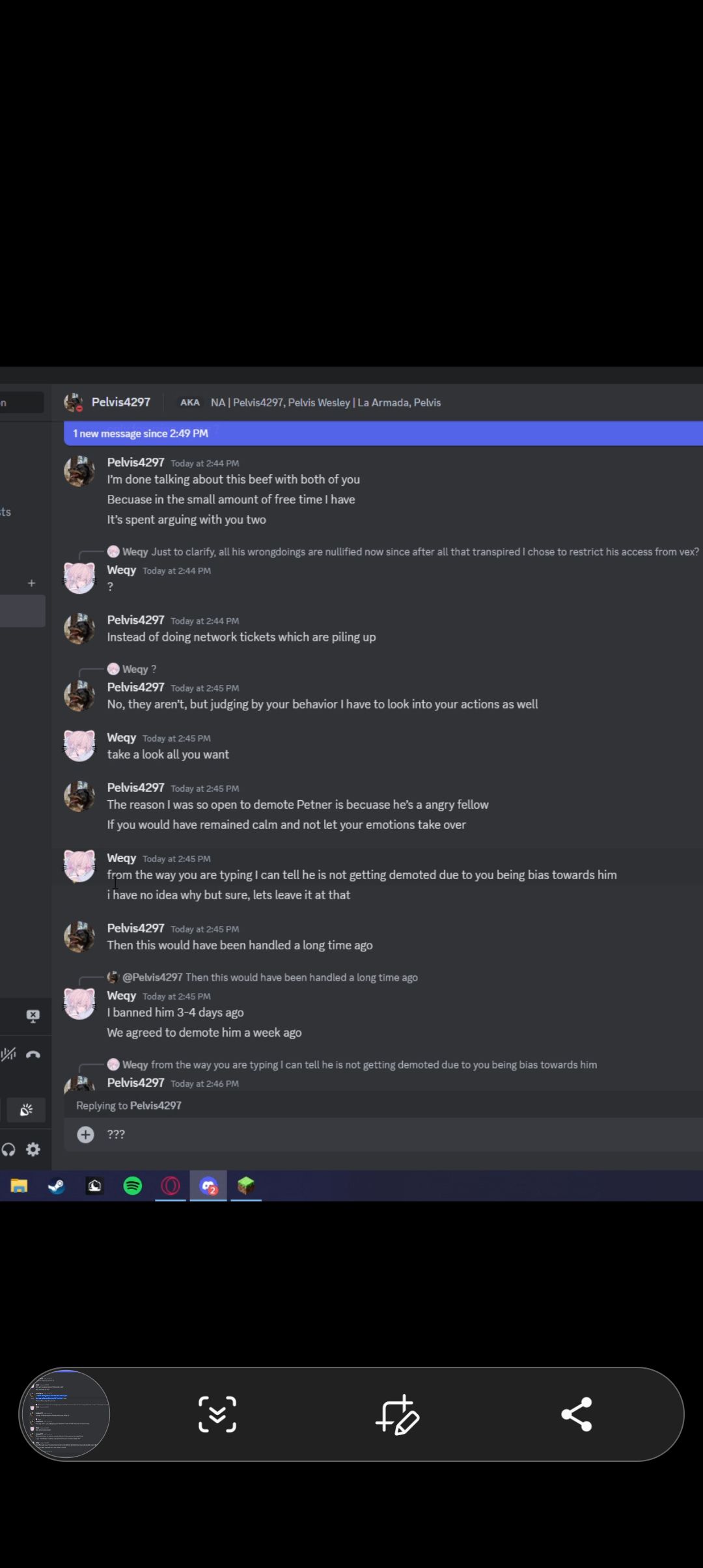Open Steam from the taskbar
The image size is (703, 1568).
(x=57, y=1186)
